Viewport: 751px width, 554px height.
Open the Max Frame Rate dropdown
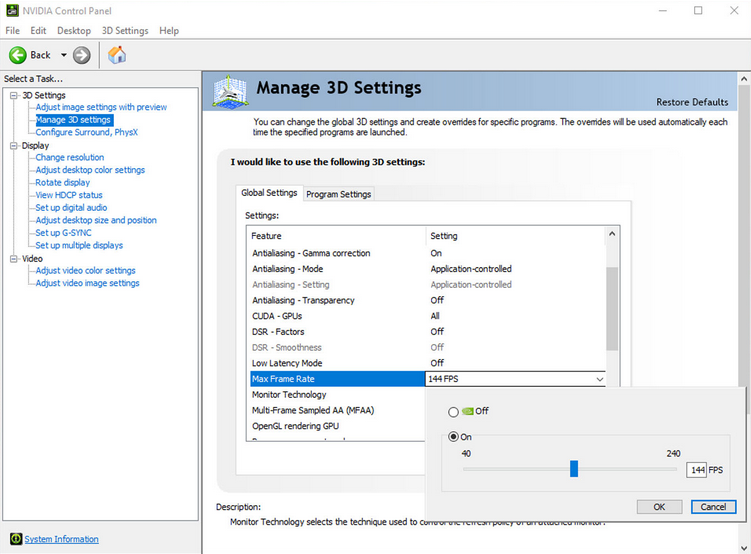click(599, 379)
